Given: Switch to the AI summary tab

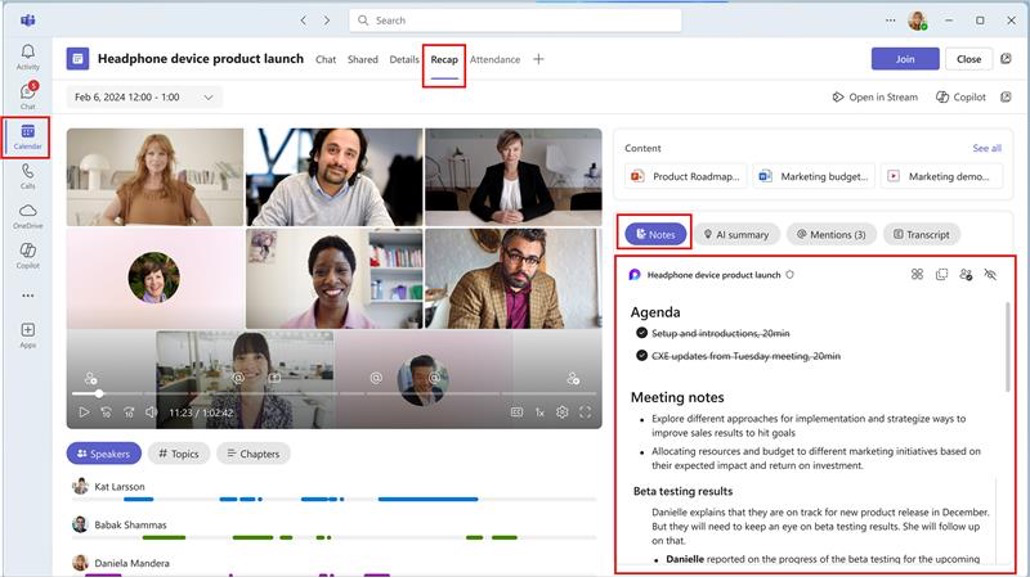Looking at the screenshot, I should pyautogui.click(x=736, y=235).
